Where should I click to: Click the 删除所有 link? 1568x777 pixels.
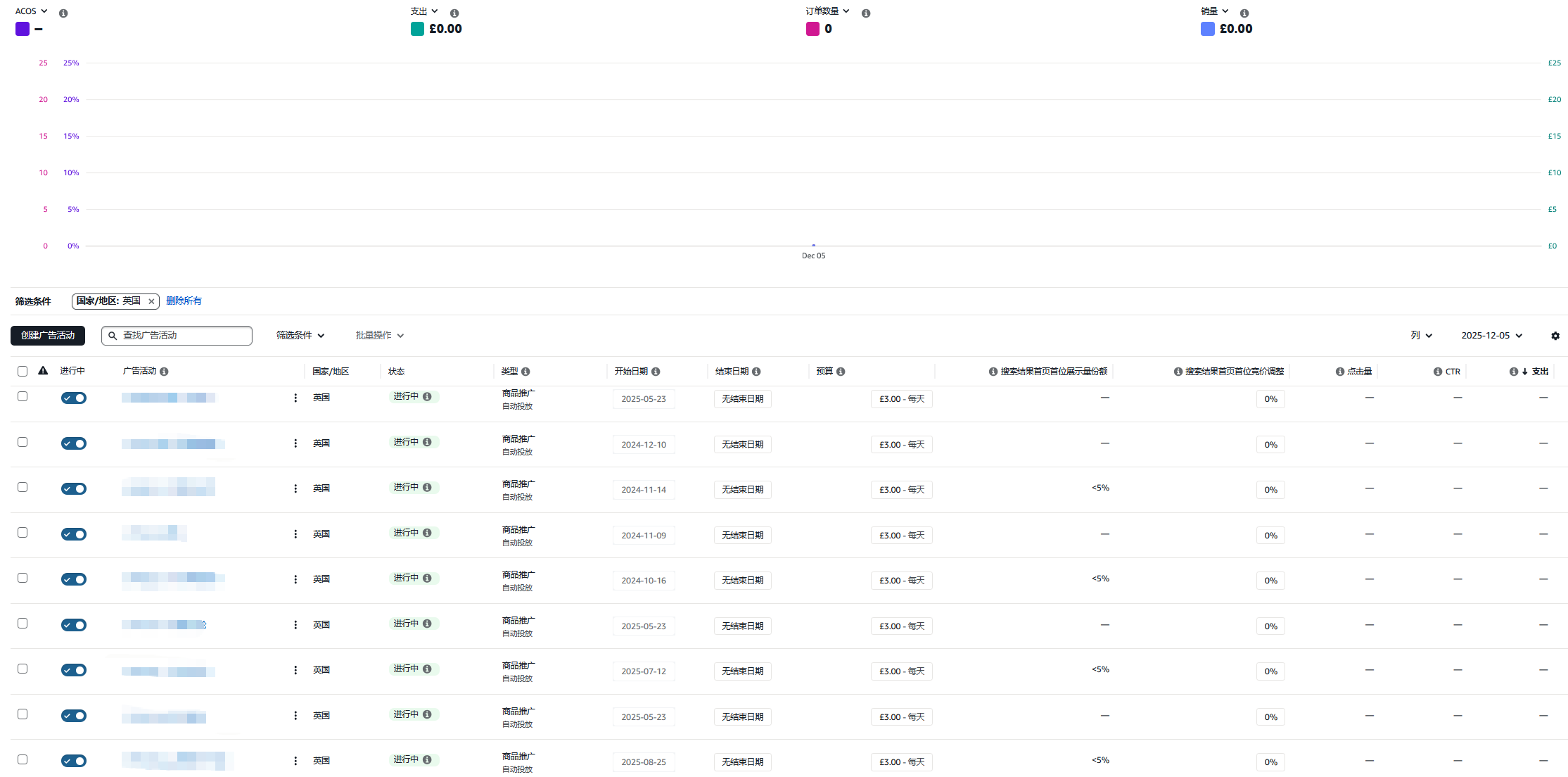coord(184,301)
